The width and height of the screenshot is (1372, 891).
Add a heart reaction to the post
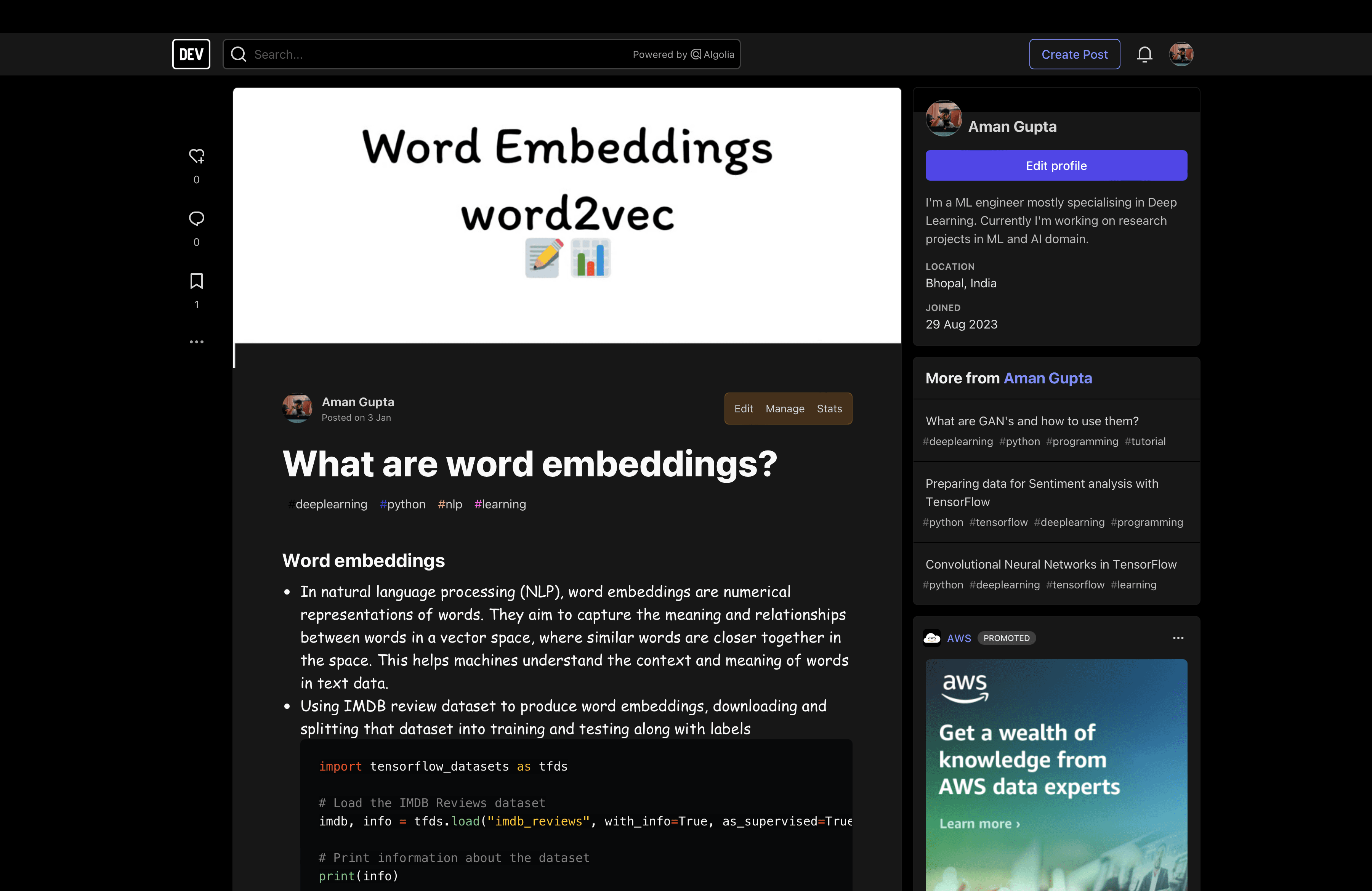tap(197, 155)
